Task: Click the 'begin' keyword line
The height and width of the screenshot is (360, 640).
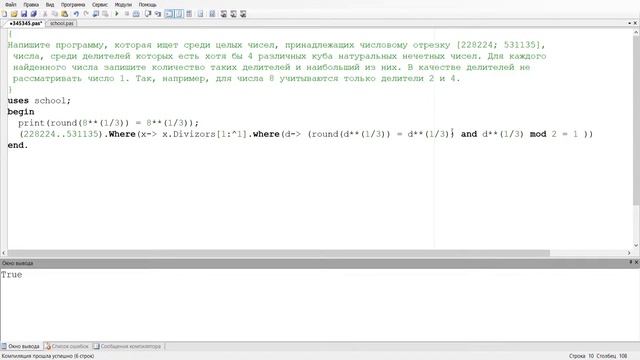Action: [21, 112]
